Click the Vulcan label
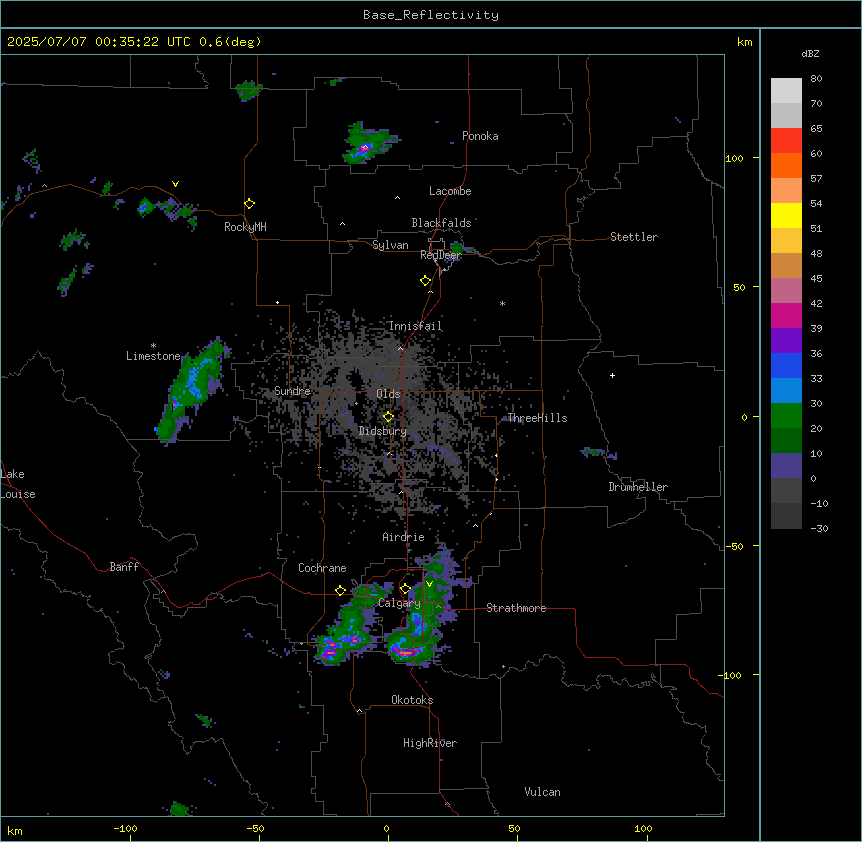 coord(543,792)
